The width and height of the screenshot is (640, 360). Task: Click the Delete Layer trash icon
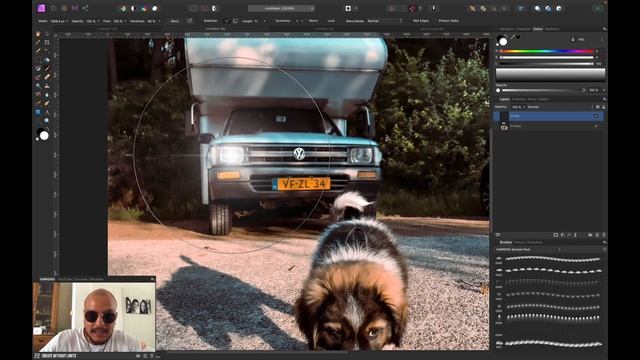coord(604,235)
